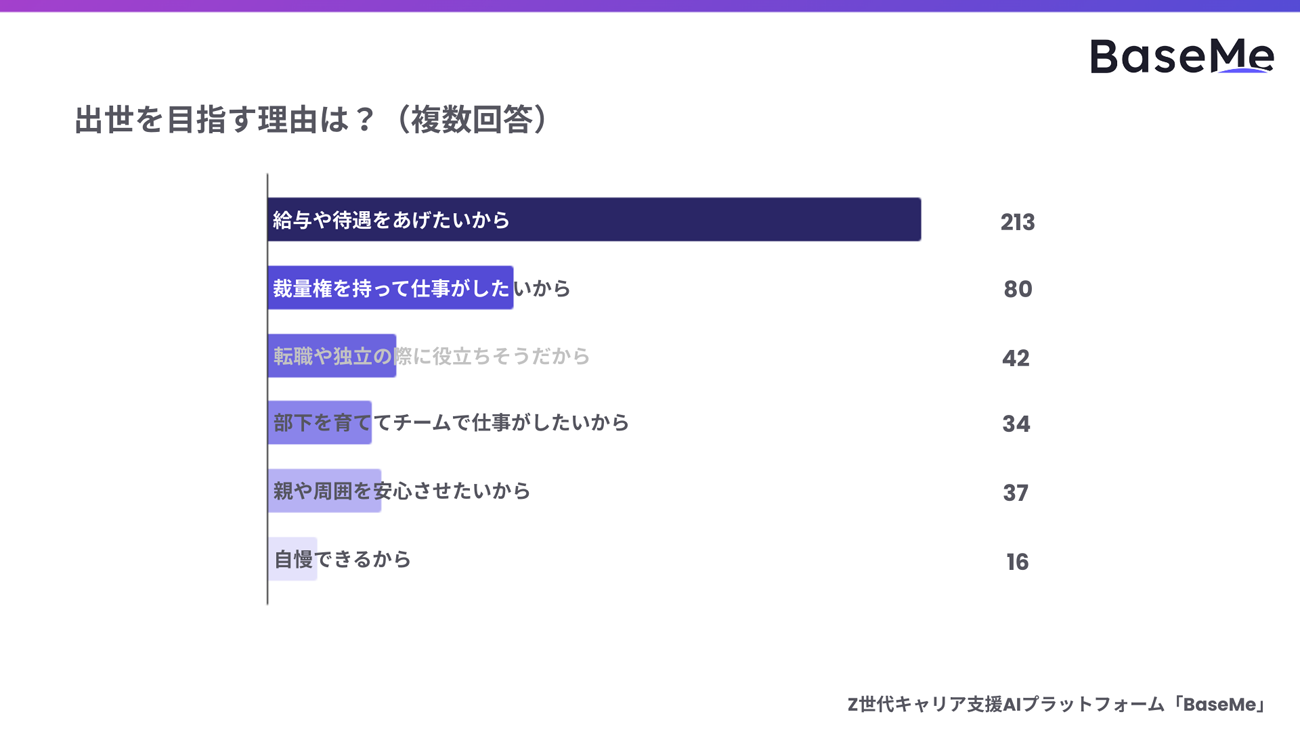Viewport: 1300px width, 731px height.
Task: Click the value 80 data label
Action: click(1017, 289)
